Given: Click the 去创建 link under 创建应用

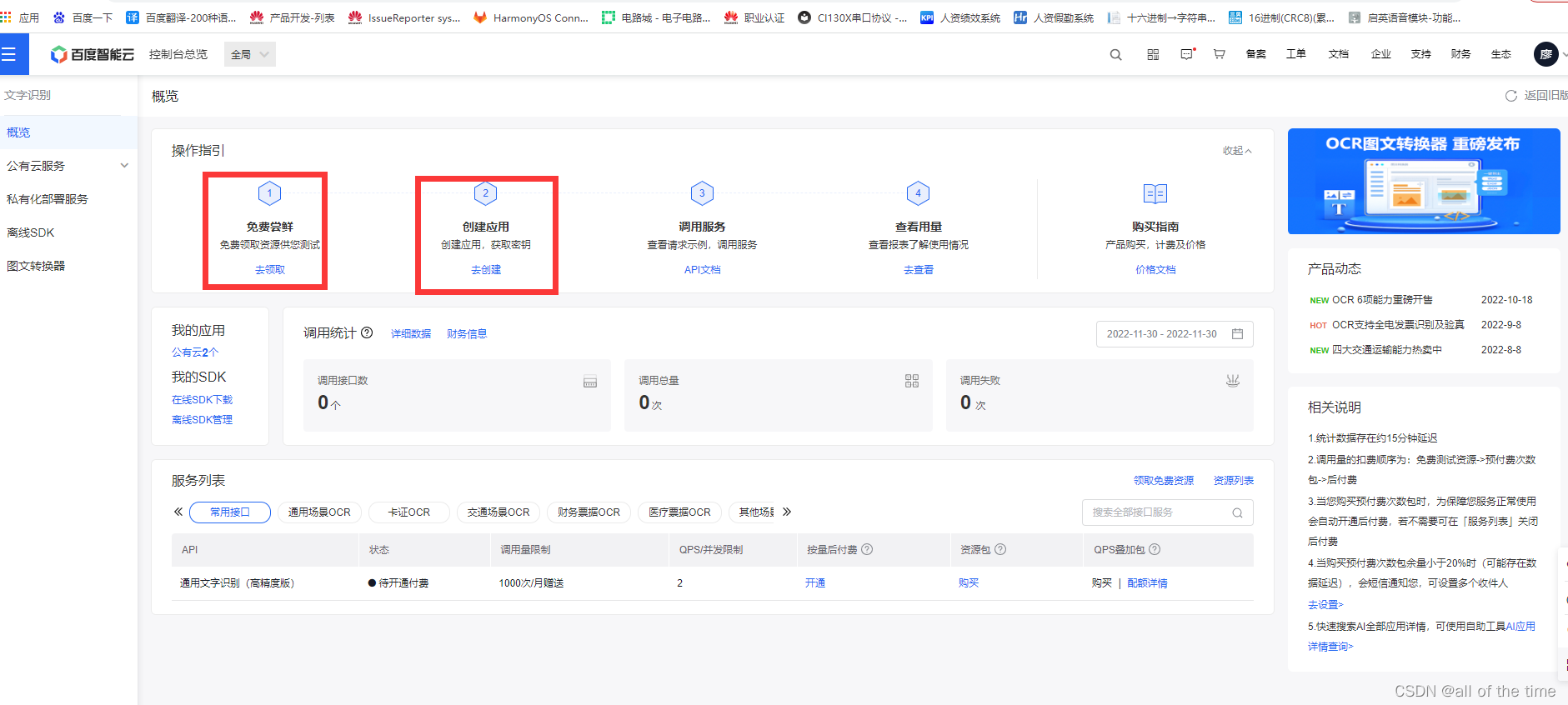Looking at the screenshot, I should (486, 270).
